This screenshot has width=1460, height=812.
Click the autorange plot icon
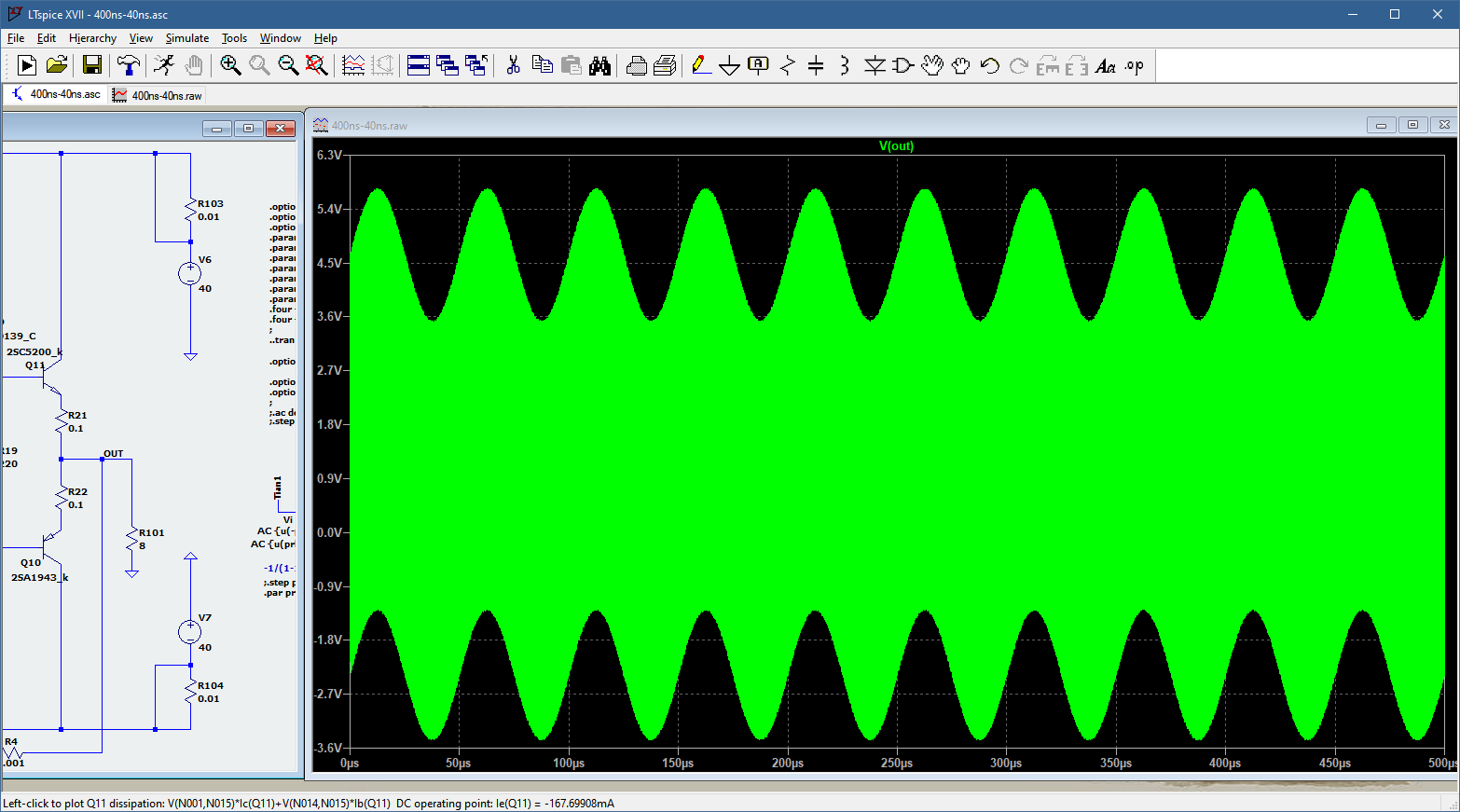(353, 65)
